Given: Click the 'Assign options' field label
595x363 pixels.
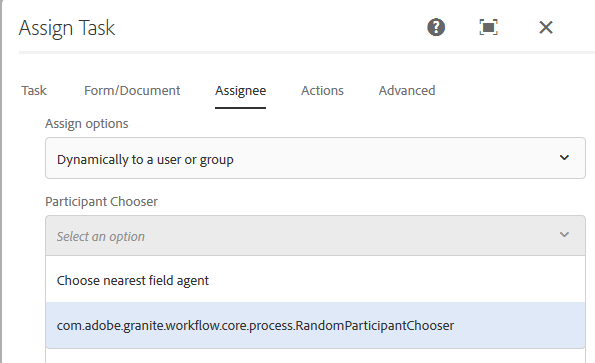Looking at the screenshot, I should (x=87, y=124).
